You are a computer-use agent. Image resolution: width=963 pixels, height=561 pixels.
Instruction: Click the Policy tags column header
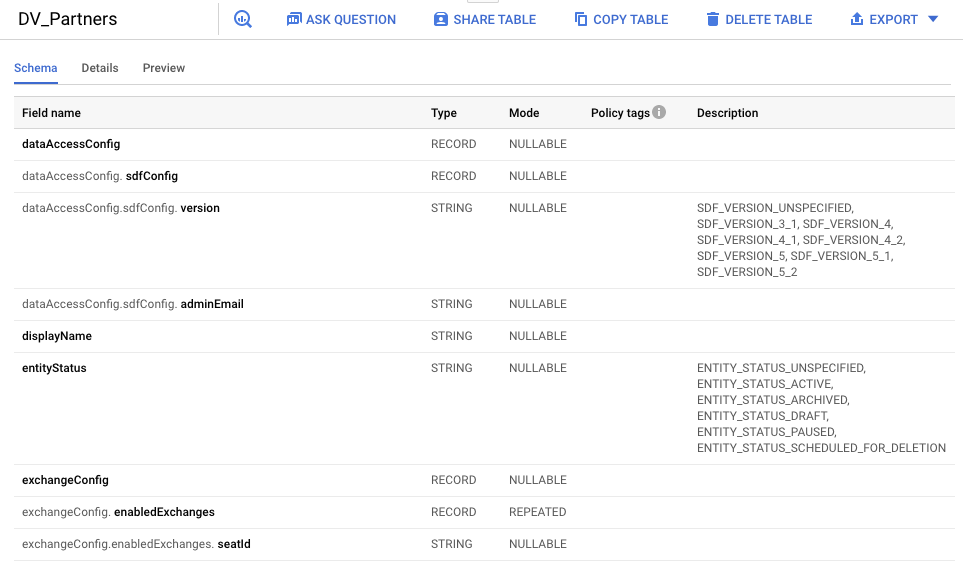[x=620, y=113]
